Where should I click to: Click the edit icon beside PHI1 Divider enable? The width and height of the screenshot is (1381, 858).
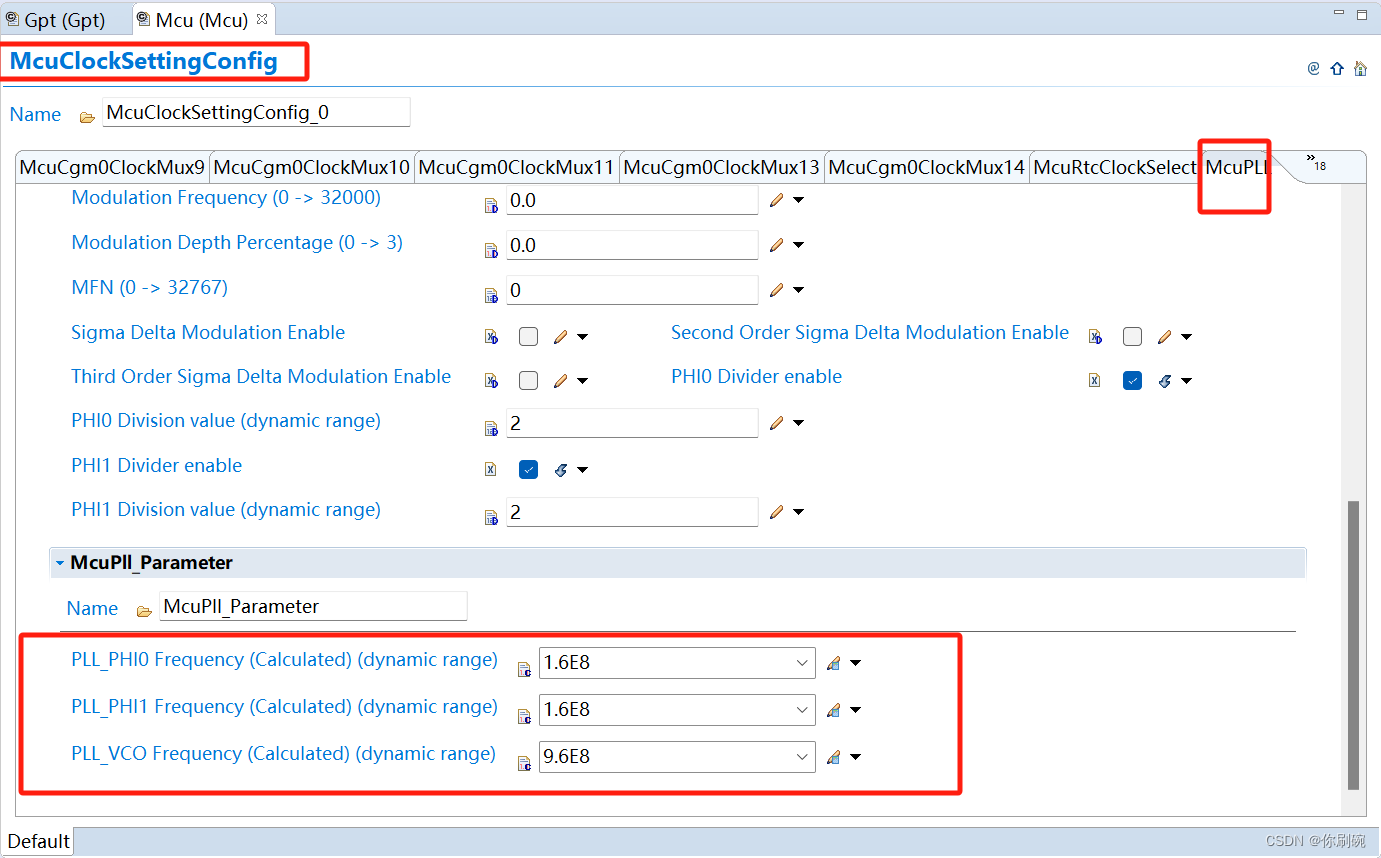pyautogui.click(x=561, y=470)
